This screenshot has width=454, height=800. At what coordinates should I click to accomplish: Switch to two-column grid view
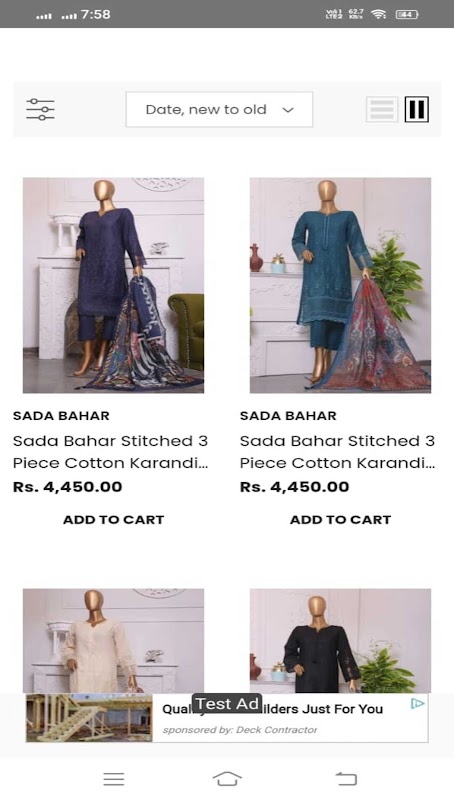(417, 109)
